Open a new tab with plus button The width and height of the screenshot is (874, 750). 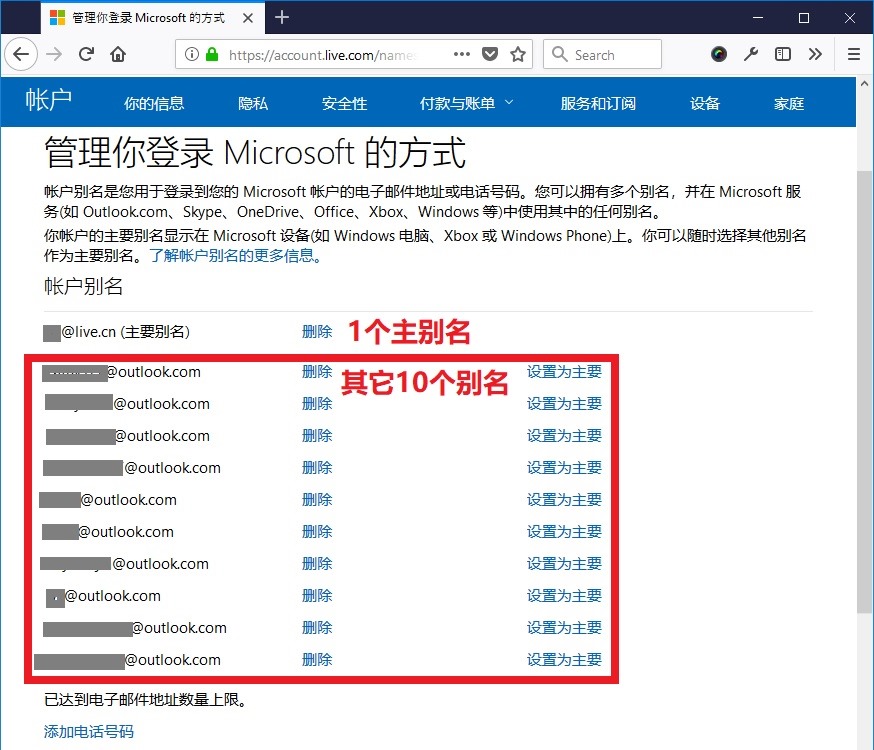coord(282,17)
